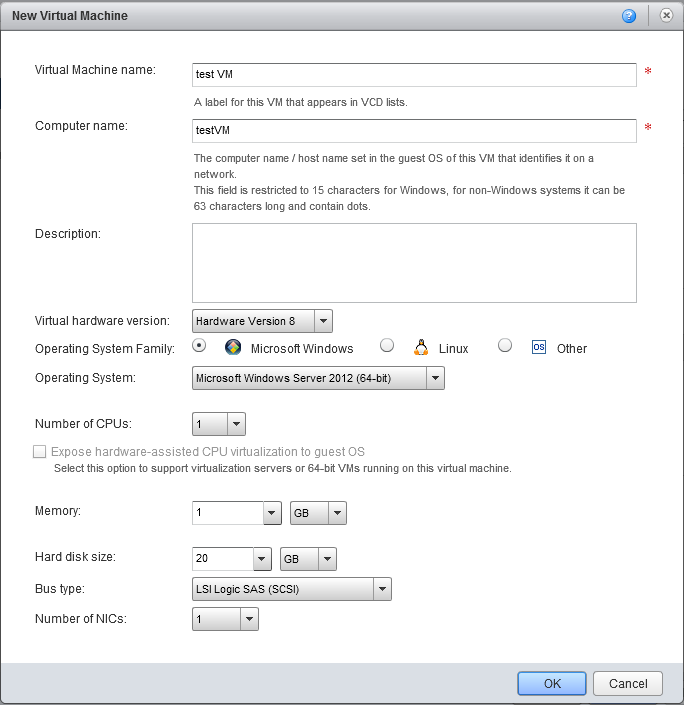Click the 'A label for this VM' hint
Screen dimensions: 684x705
(x=300, y=102)
